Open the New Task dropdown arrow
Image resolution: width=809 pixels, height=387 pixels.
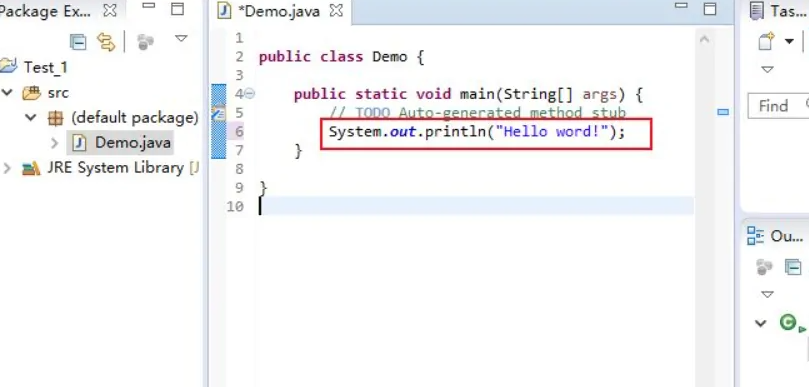pyautogui.click(x=789, y=41)
